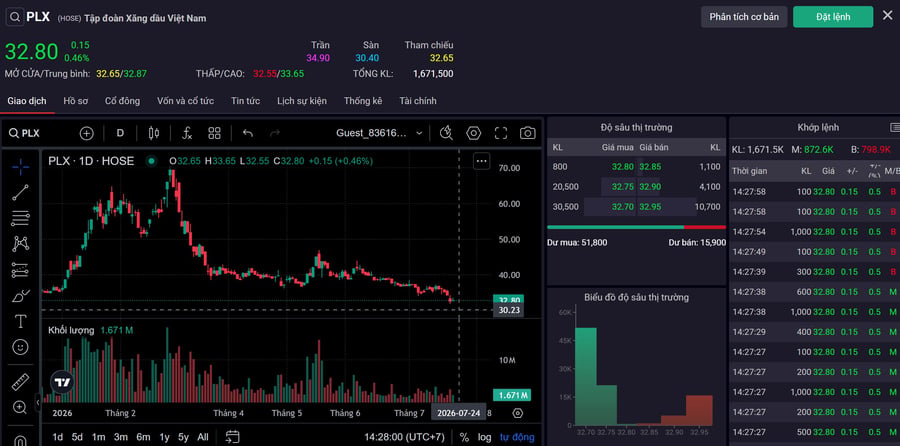Click the quick search icon in chart toolbar
The height and width of the screenshot is (446, 900).
(x=446, y=133)
